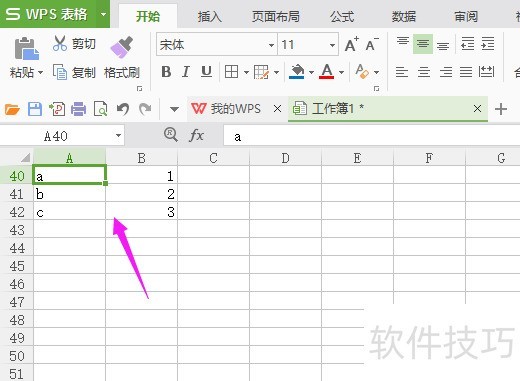Click the Increase font size icon
Screen dimensions: 520x381
(x=351, y=44)
